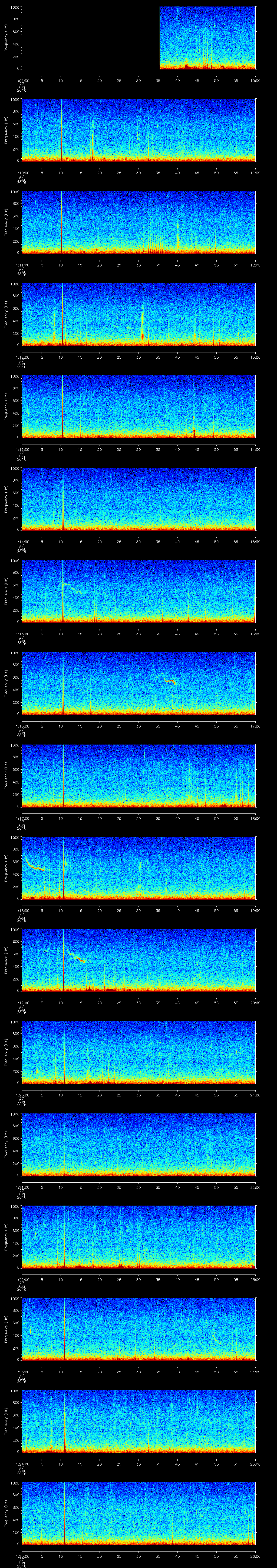Screen dimensions: 277x1568
Task: Select the "1:22:00" time axis label
Action: pos(22,1279)
